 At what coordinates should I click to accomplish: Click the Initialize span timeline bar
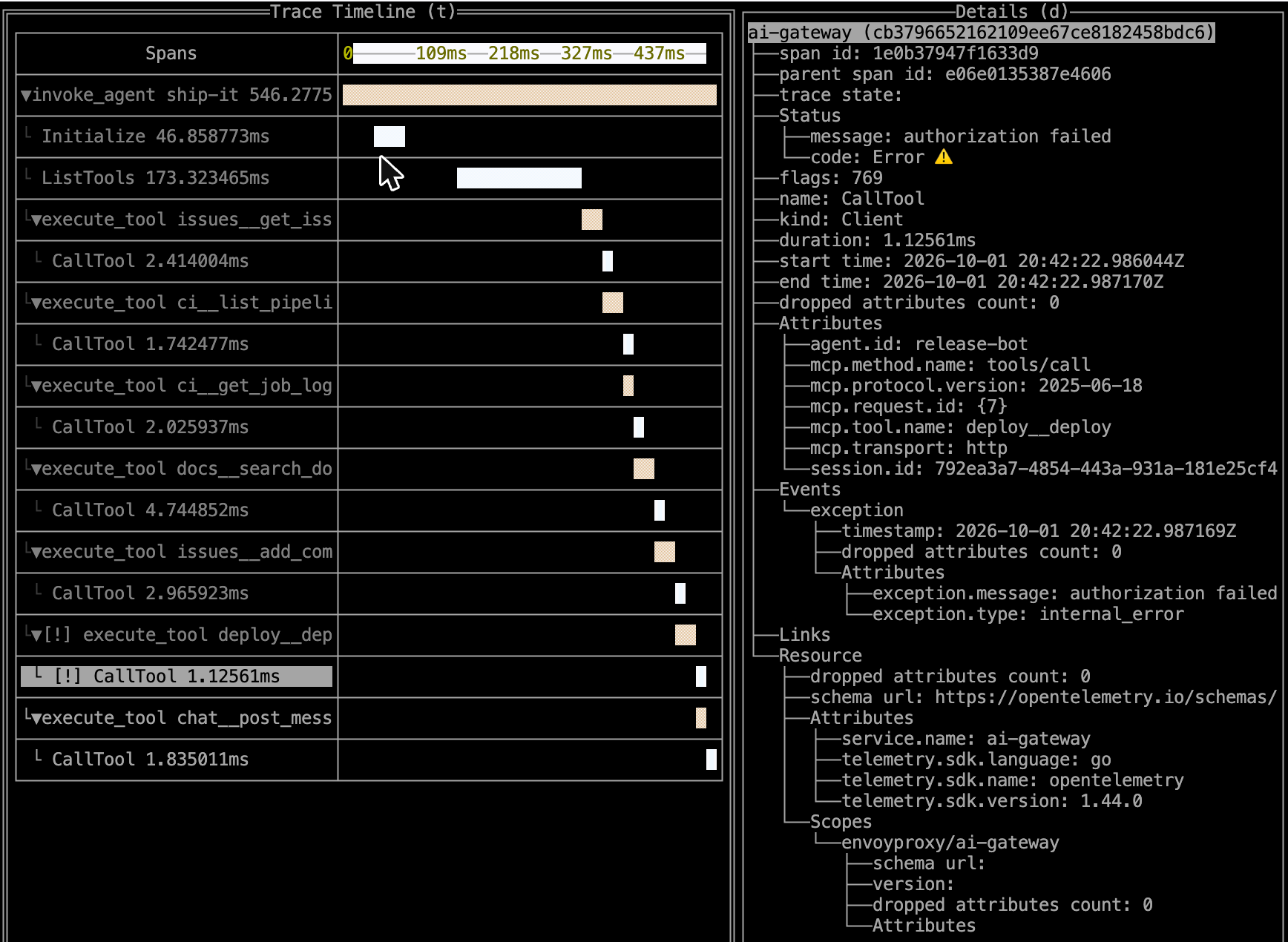coord(389,137)
